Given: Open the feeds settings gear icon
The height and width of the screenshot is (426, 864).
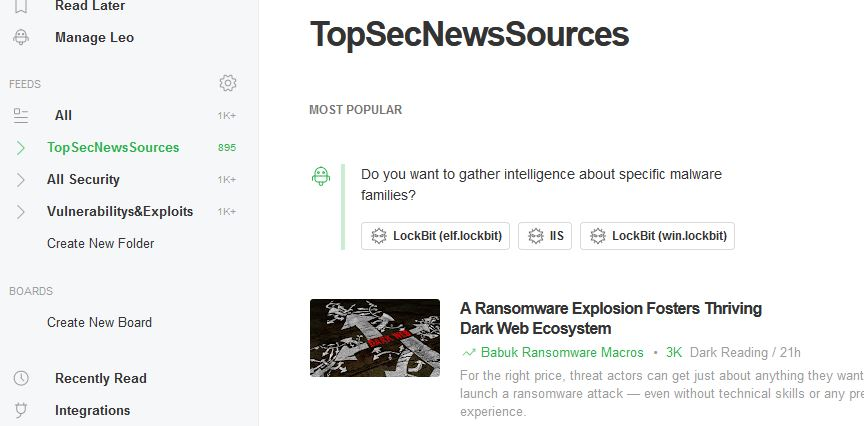Looking at the screenshot, I should (x=228, y=83).
